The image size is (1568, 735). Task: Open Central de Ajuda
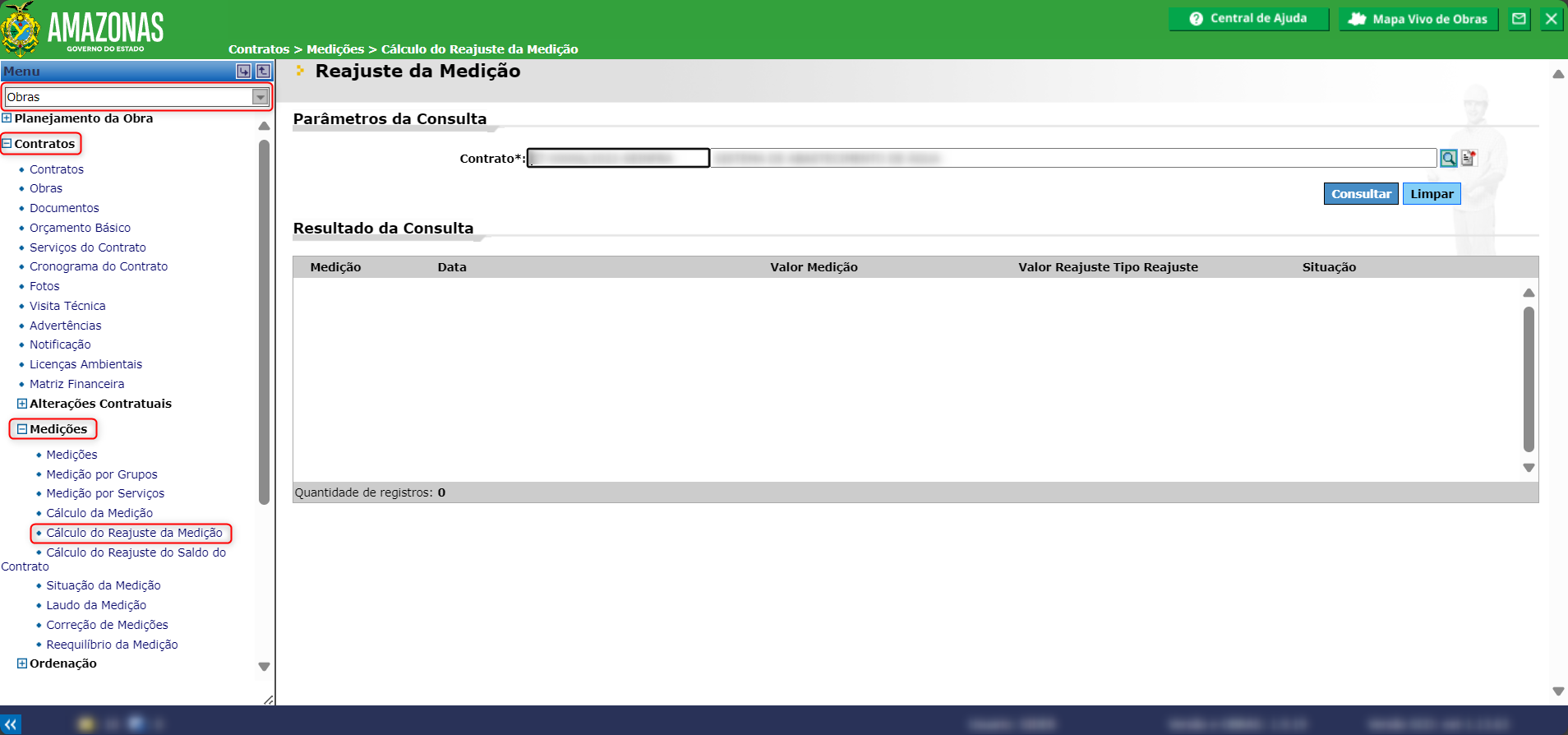(x=1248, y=19)
